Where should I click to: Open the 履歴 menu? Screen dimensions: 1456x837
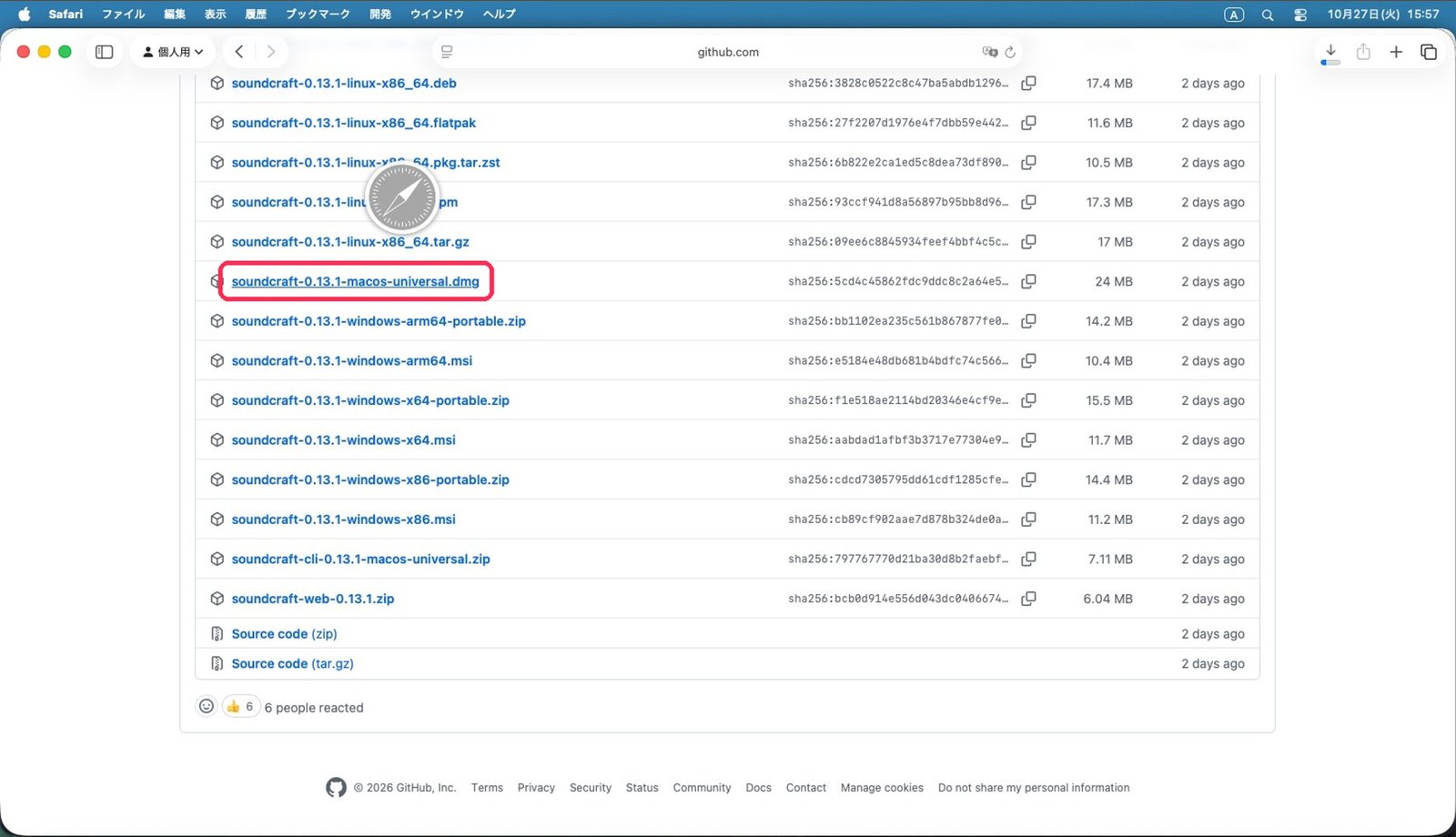pos(256,14)
